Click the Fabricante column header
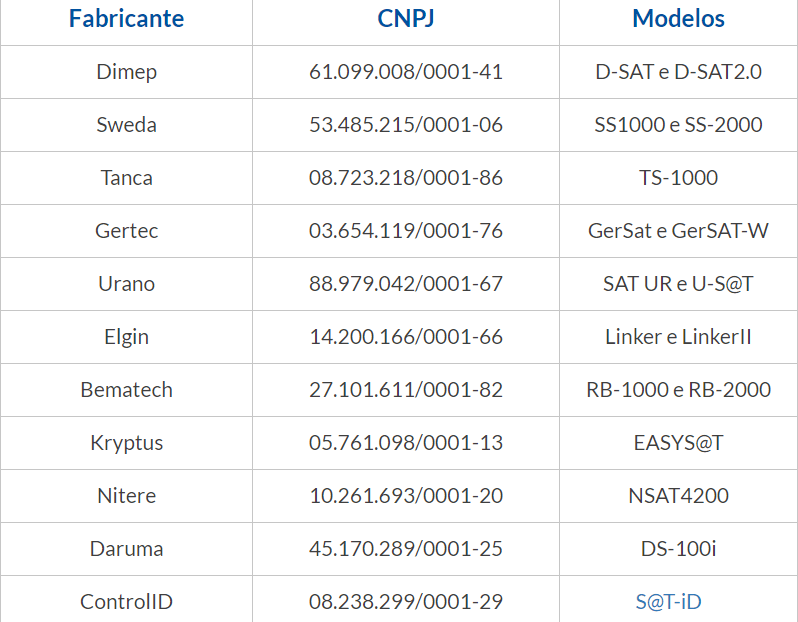Viewport: 798px width, 622px height. pyautogui.click(x=126, y=19)
